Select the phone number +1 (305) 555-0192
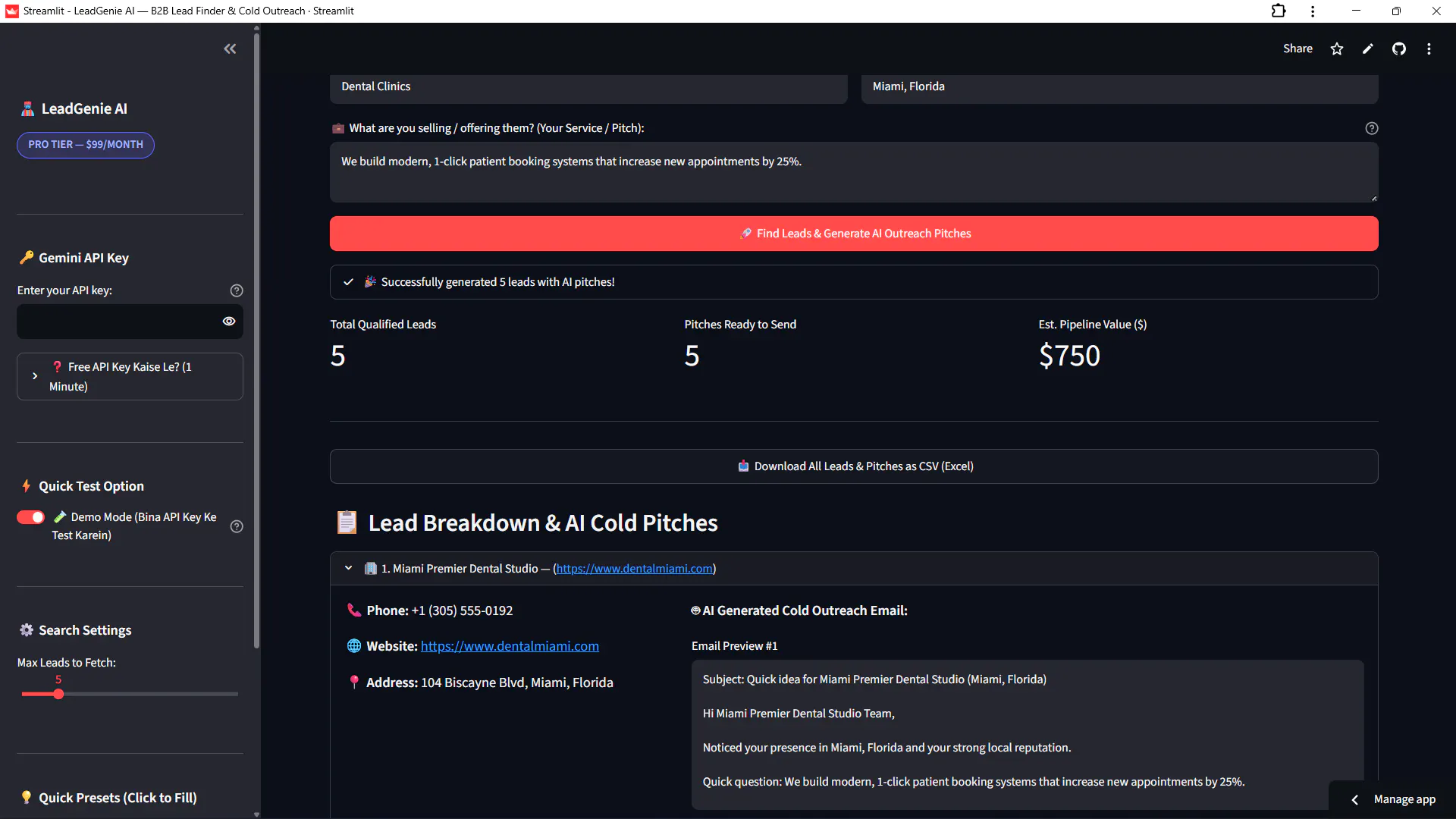 462,610
